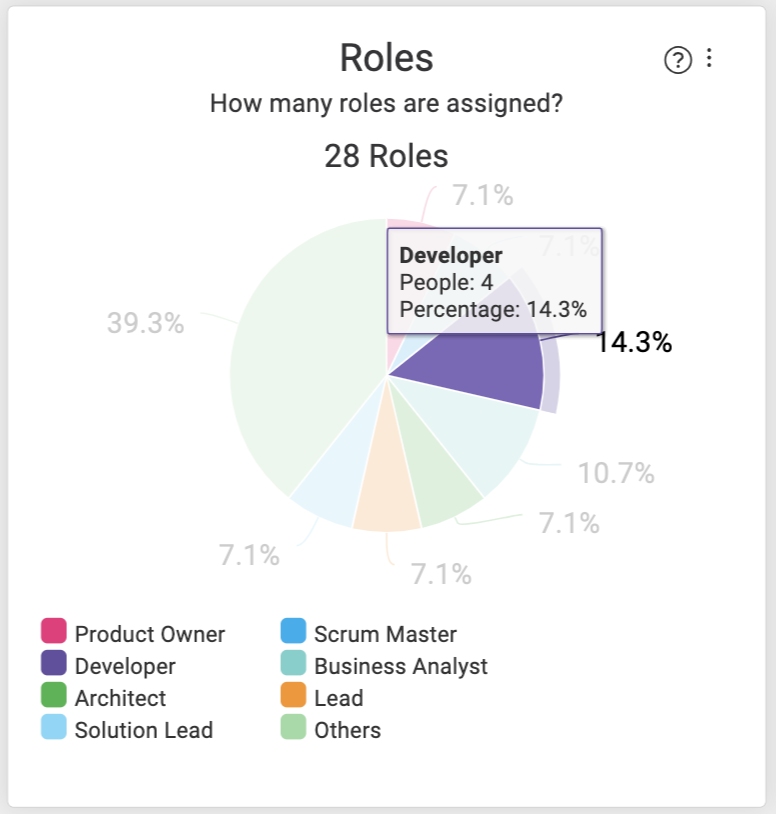
Task: Click the Solution Lead legend swatch
Action: point(53,727)
